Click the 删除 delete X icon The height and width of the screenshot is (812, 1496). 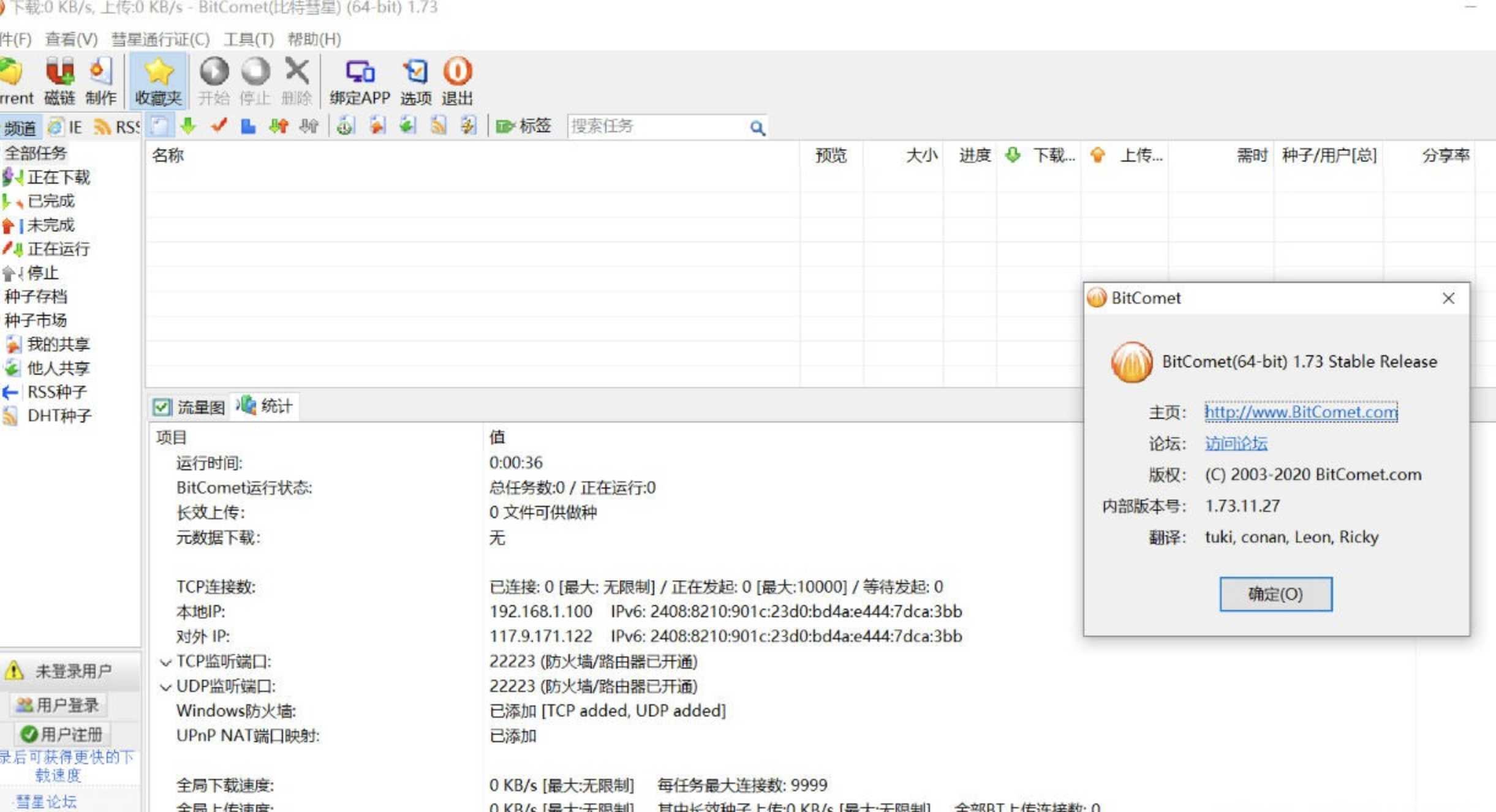[297, 81]
